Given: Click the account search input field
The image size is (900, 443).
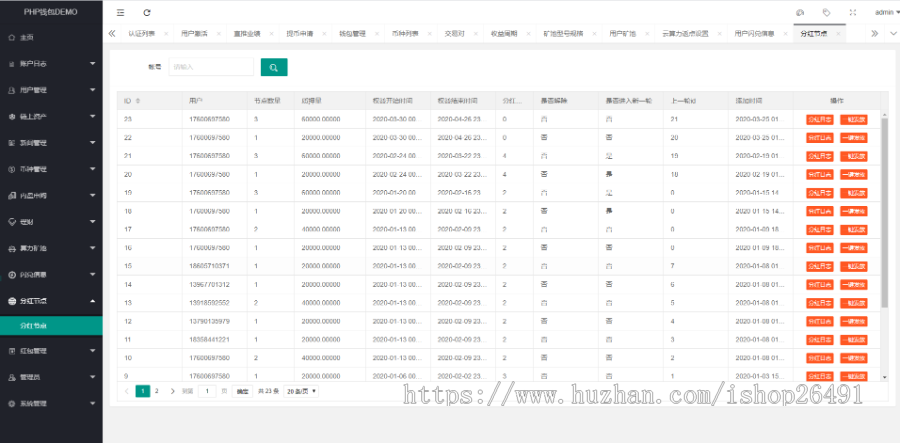Looking at the screenshot, I should (211, 67).
